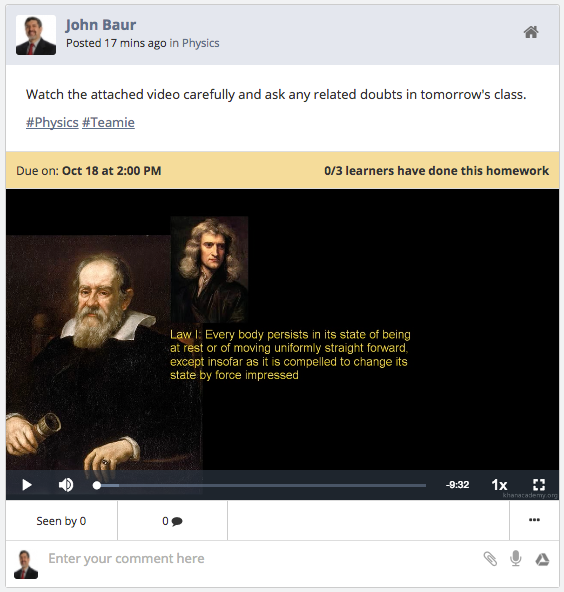Attach a file using the paperclip icon
Image resolution: width=564 pixels, height=592 pixels.
pos(490,559)
